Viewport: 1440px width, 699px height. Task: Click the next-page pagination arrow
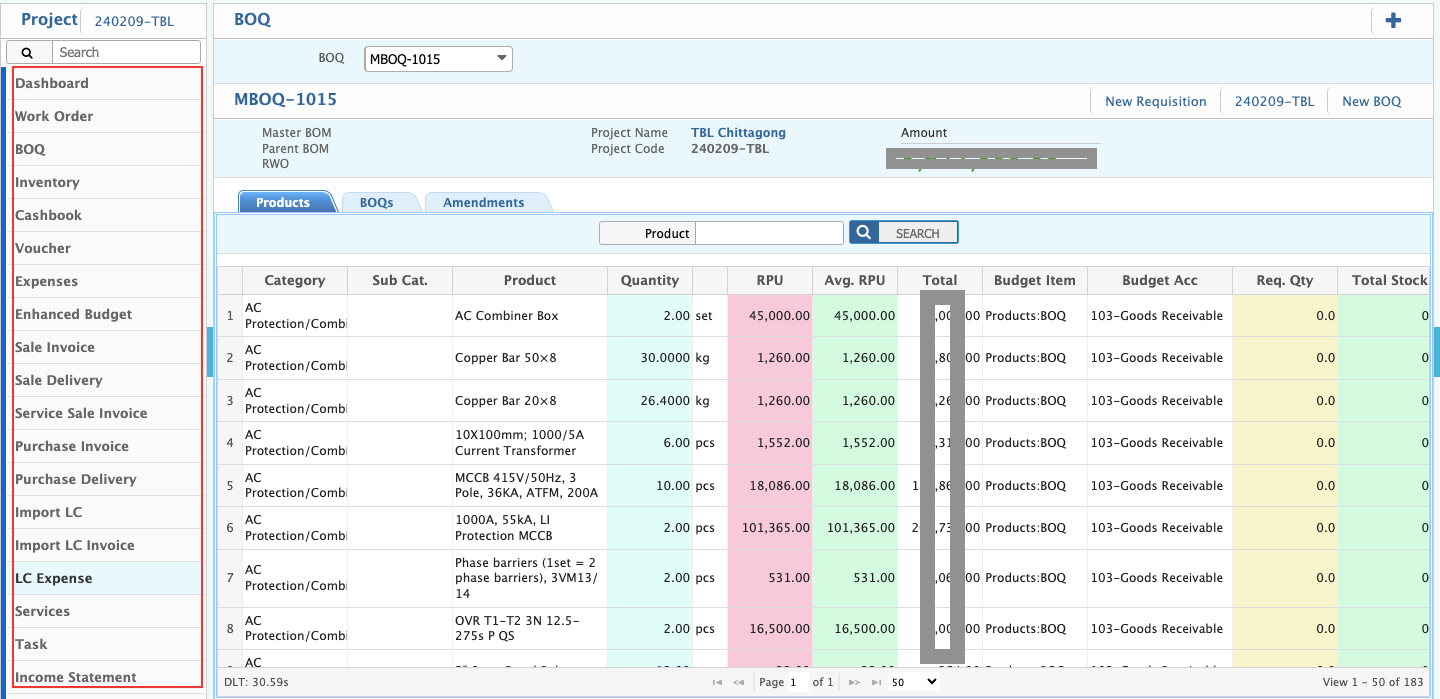(853, 681)
